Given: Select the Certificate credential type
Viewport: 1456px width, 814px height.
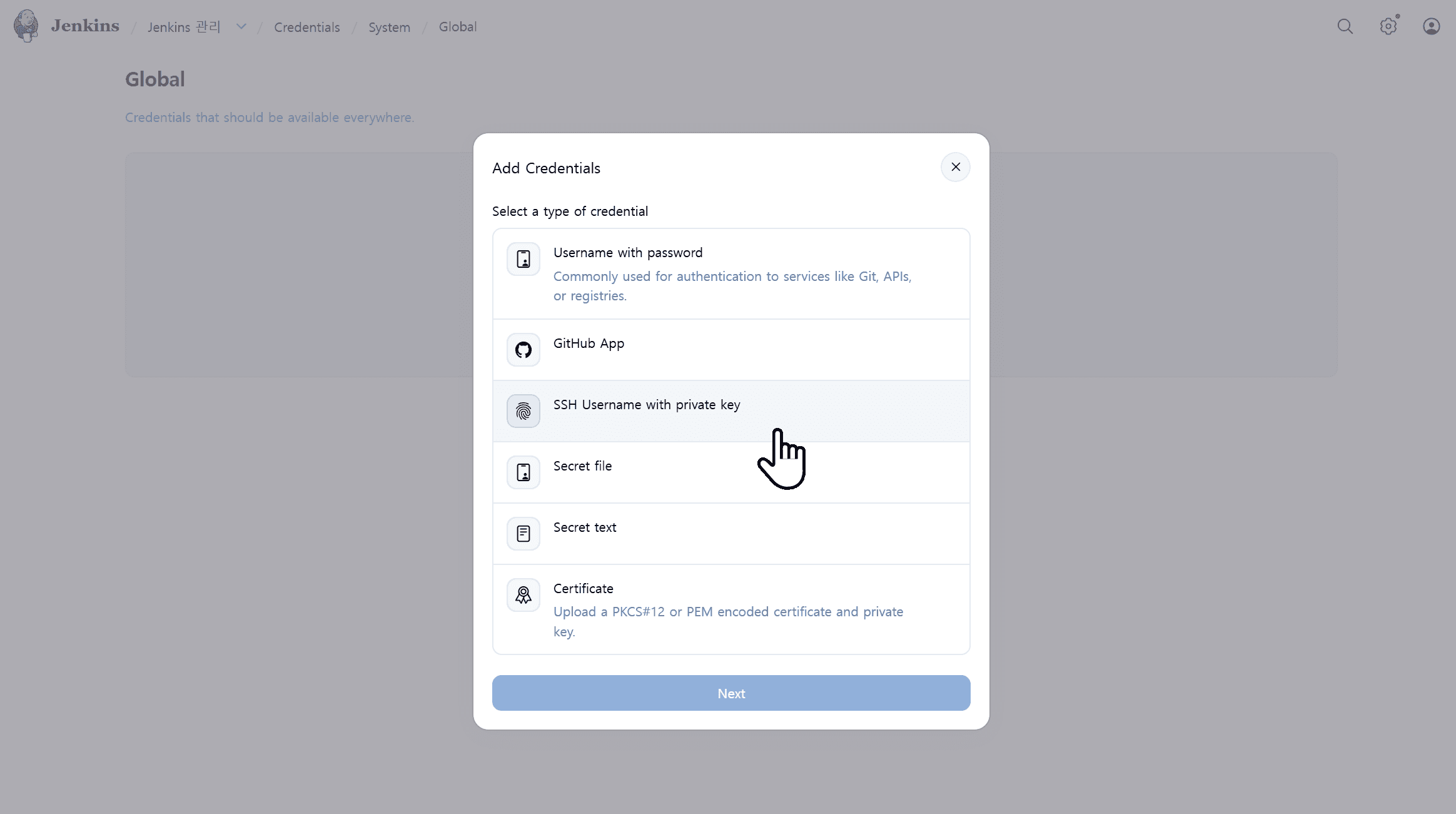Looking at the screenshot, I should [731, 609].
